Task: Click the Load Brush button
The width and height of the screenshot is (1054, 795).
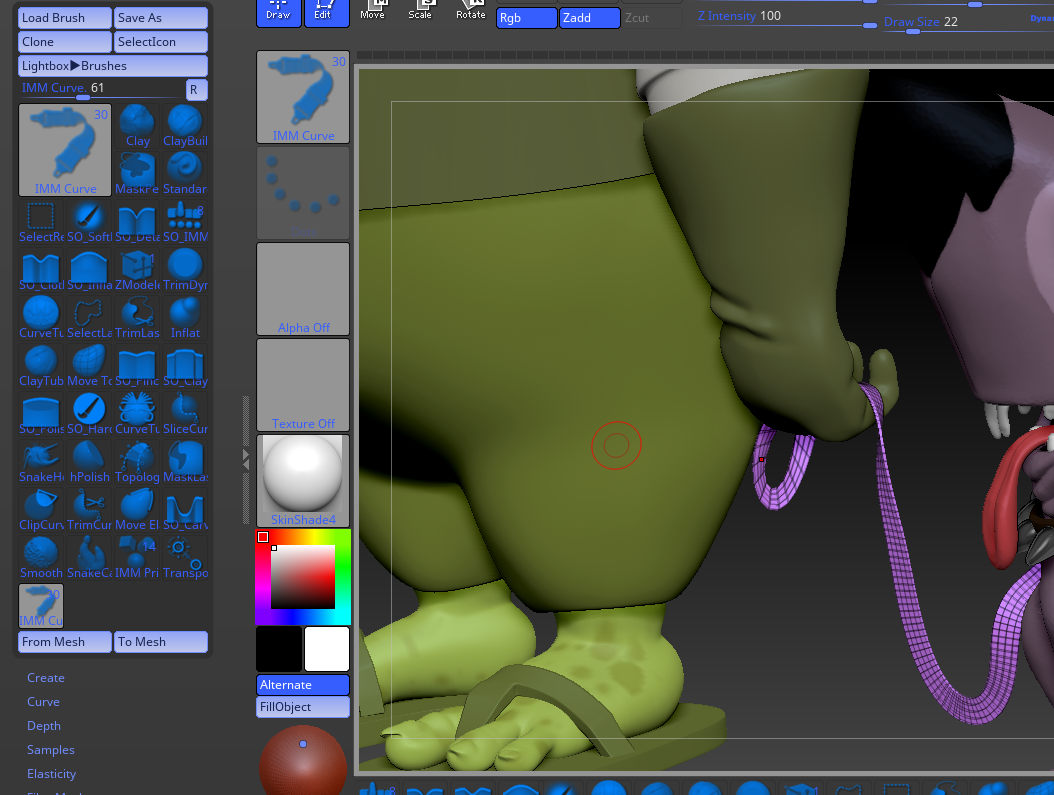Action: (x=65, y=18)
